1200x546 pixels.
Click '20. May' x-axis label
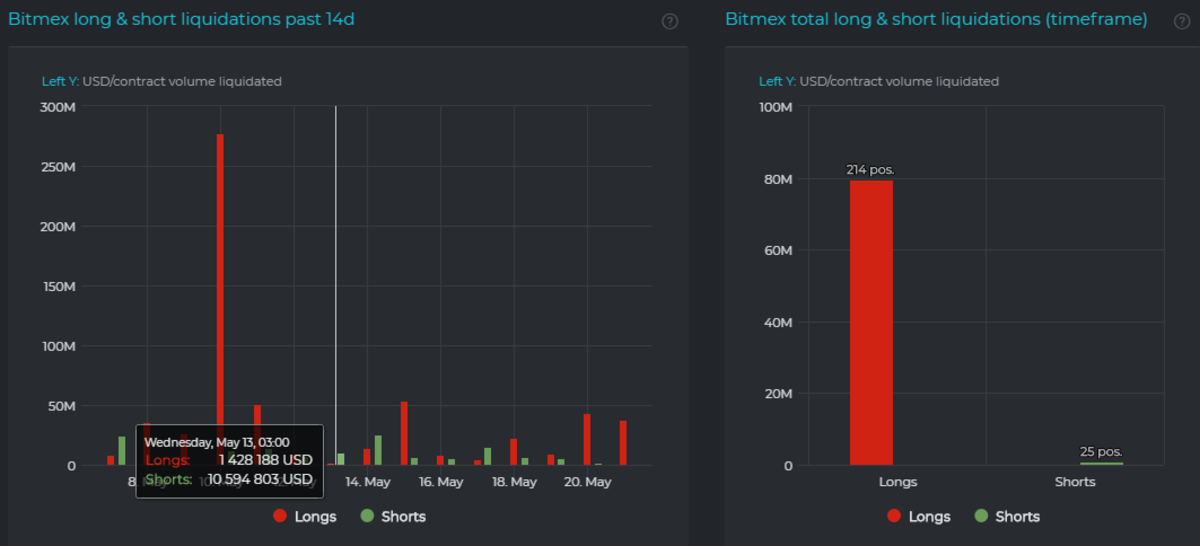click(x=588, y=482)
